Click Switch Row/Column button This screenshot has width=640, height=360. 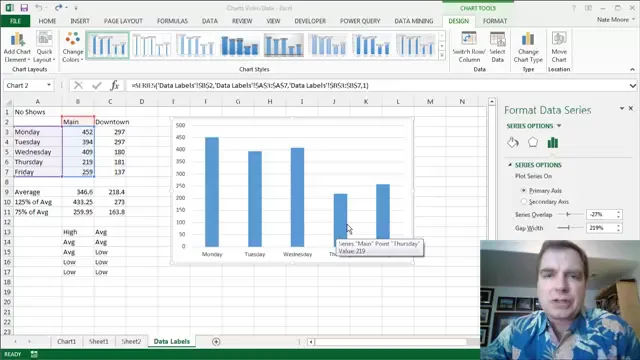(469, 47)
